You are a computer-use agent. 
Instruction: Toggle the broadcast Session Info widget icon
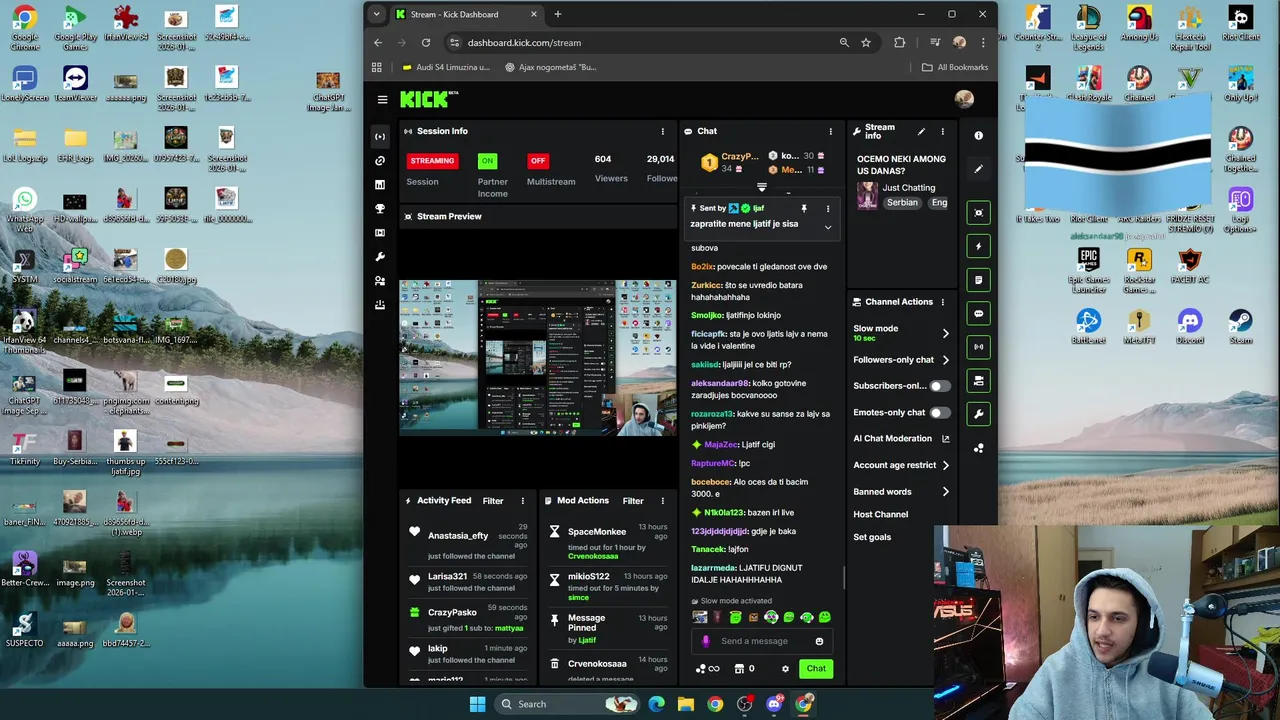click(x=978, y=347)
